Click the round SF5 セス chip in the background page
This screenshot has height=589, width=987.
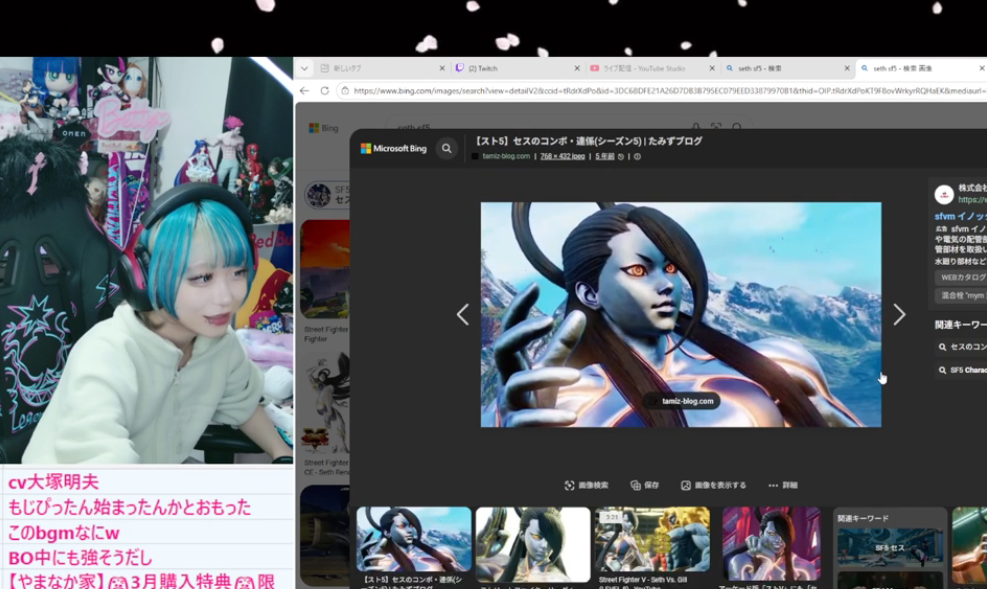point(327,195)
